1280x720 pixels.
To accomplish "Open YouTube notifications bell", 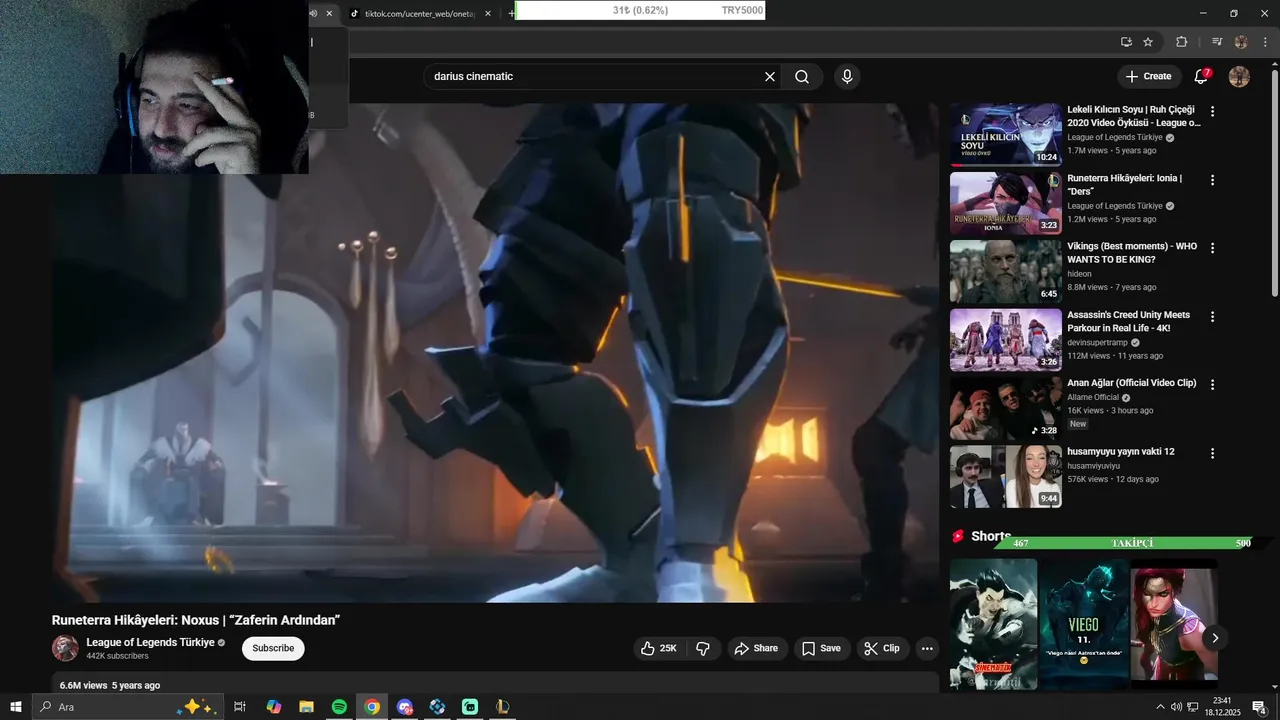I will (1202, 76).
